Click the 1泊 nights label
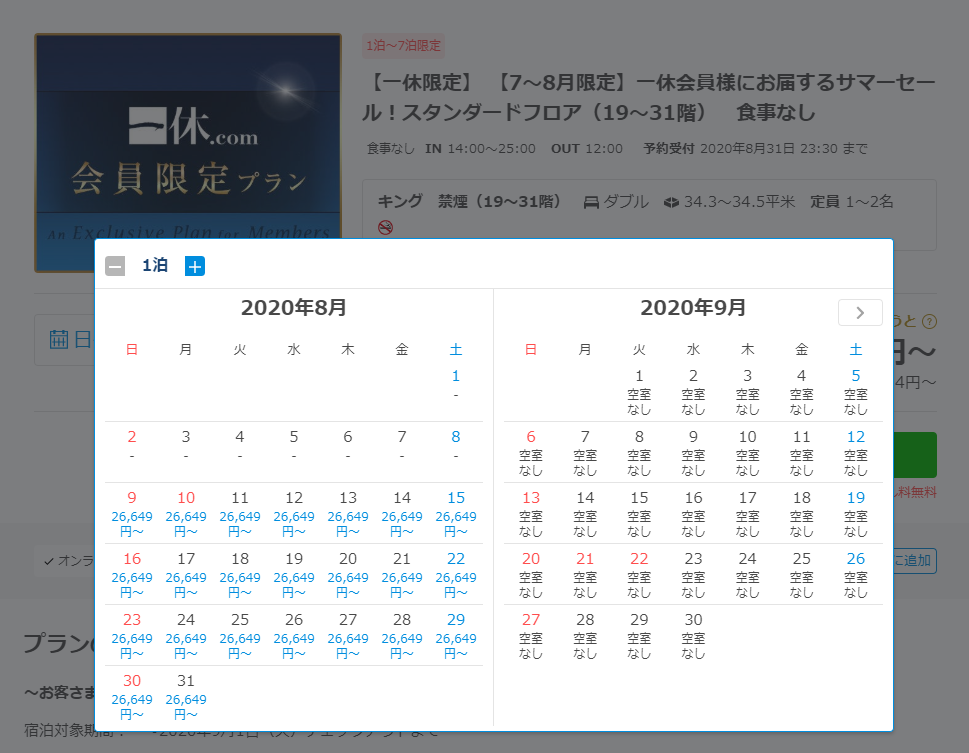The width and height of the screenshot is (969, 753). (x=155, y=266)
